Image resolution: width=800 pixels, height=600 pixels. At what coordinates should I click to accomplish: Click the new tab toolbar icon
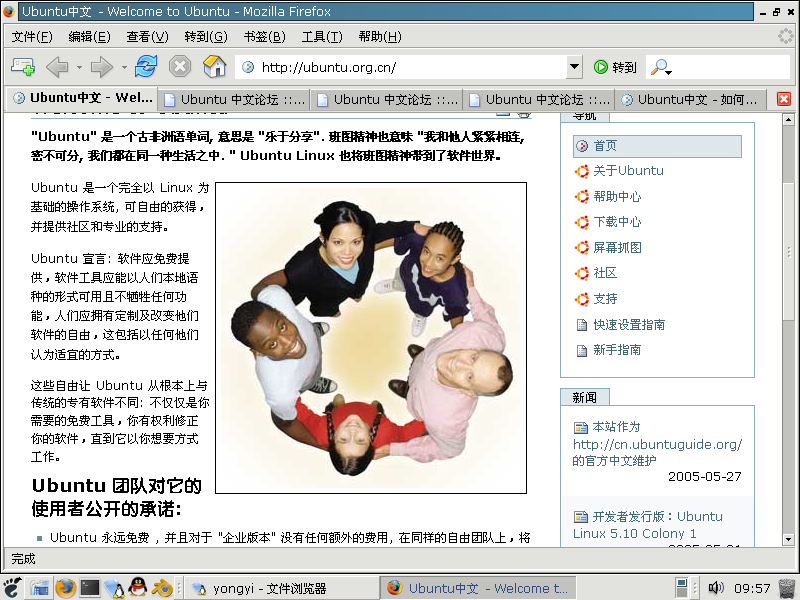[22, 66]
